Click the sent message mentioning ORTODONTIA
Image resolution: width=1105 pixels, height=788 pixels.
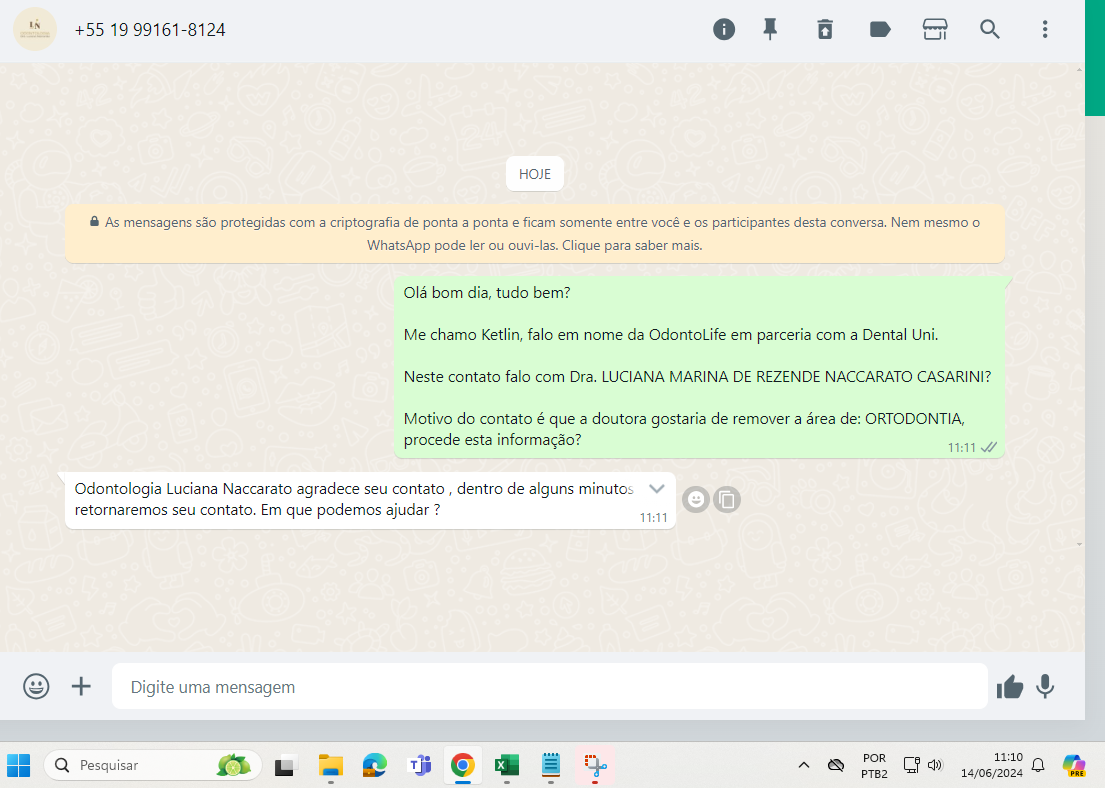pyautogui.click(x=700, y=367)
